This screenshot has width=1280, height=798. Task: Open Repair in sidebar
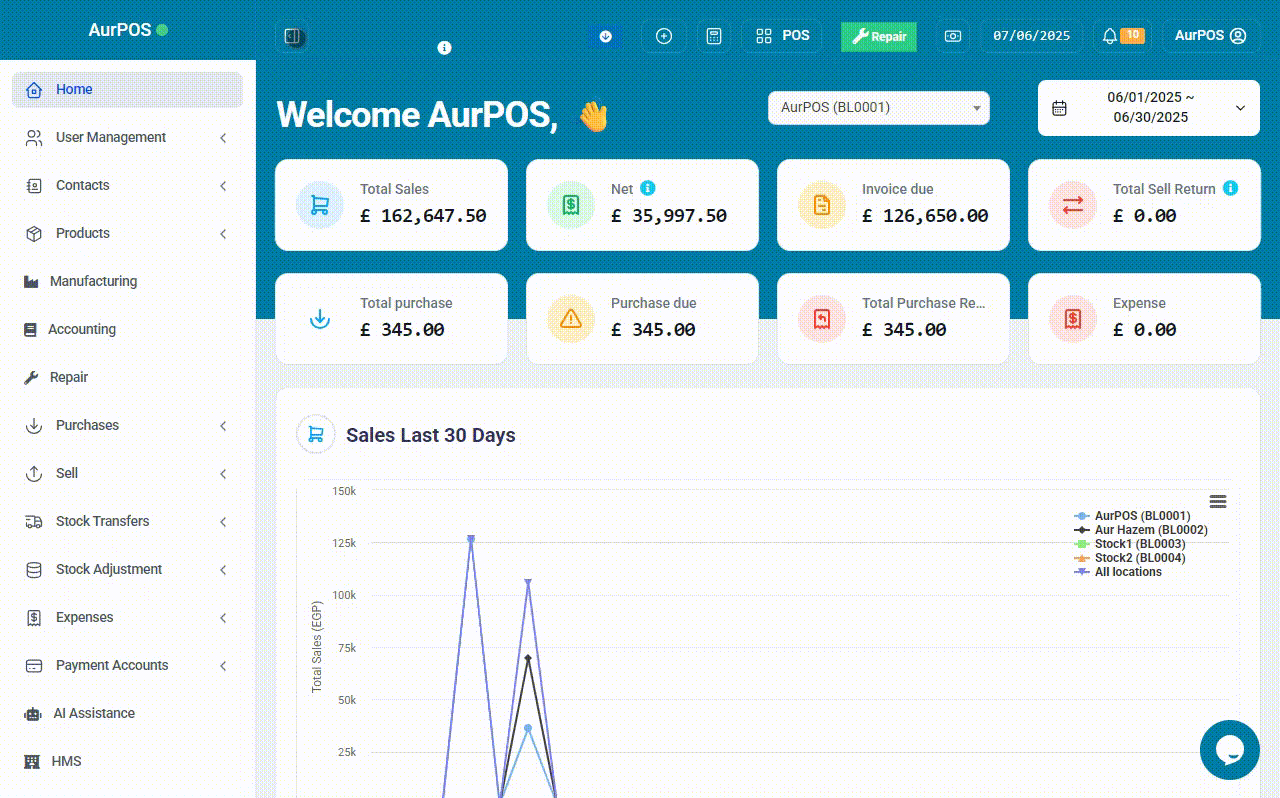[127, 377]
